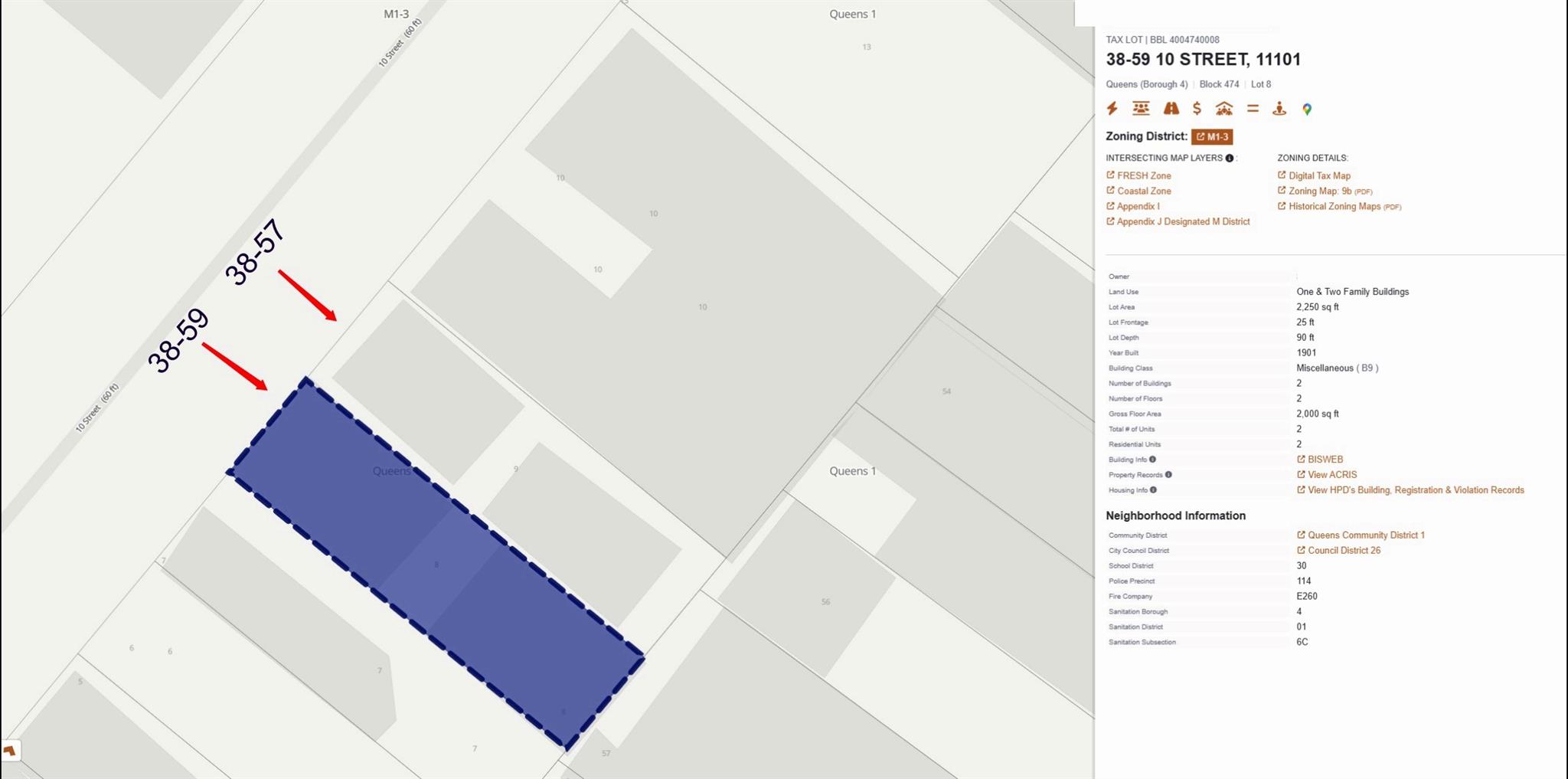Open location via Google Maps pin icon

tap(1307, 110)
